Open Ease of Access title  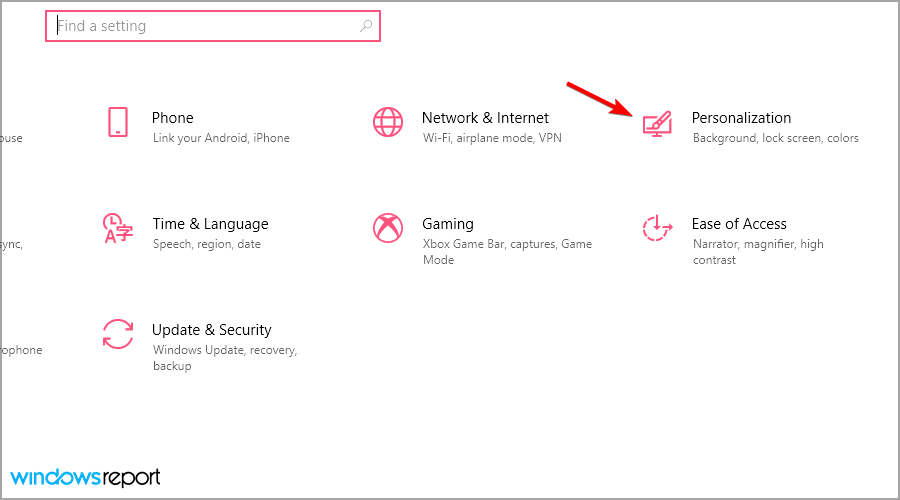[x=739, y=224]
